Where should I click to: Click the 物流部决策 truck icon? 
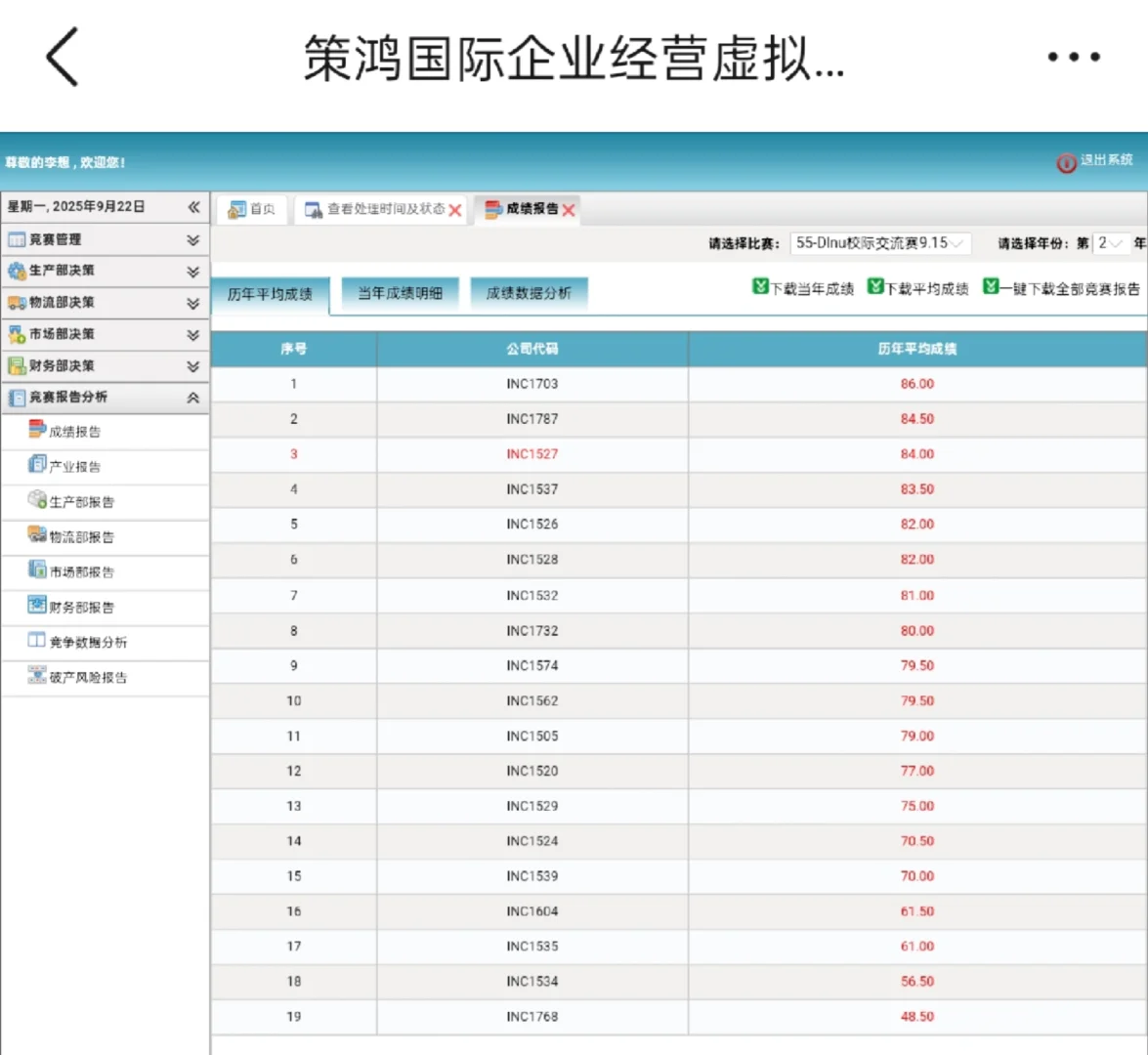16,303
